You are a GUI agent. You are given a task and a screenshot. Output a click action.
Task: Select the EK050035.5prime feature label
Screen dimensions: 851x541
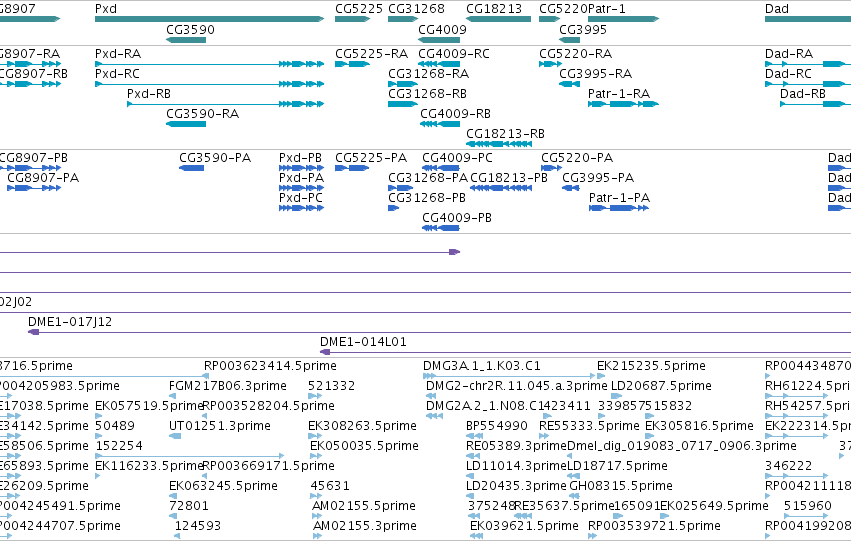click(x=365, y=446)
